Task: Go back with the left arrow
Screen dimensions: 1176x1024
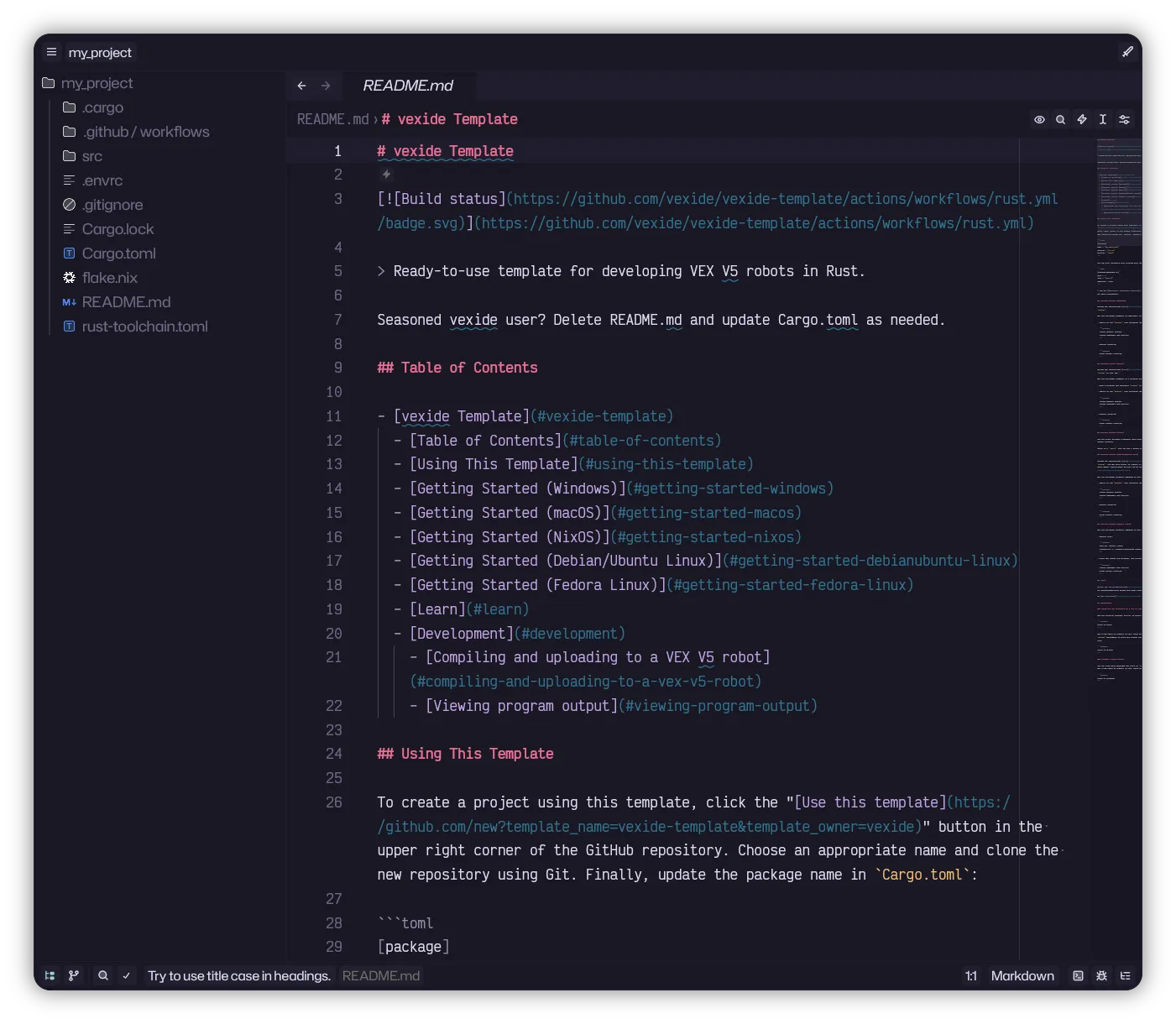Action: coord(302,86)
